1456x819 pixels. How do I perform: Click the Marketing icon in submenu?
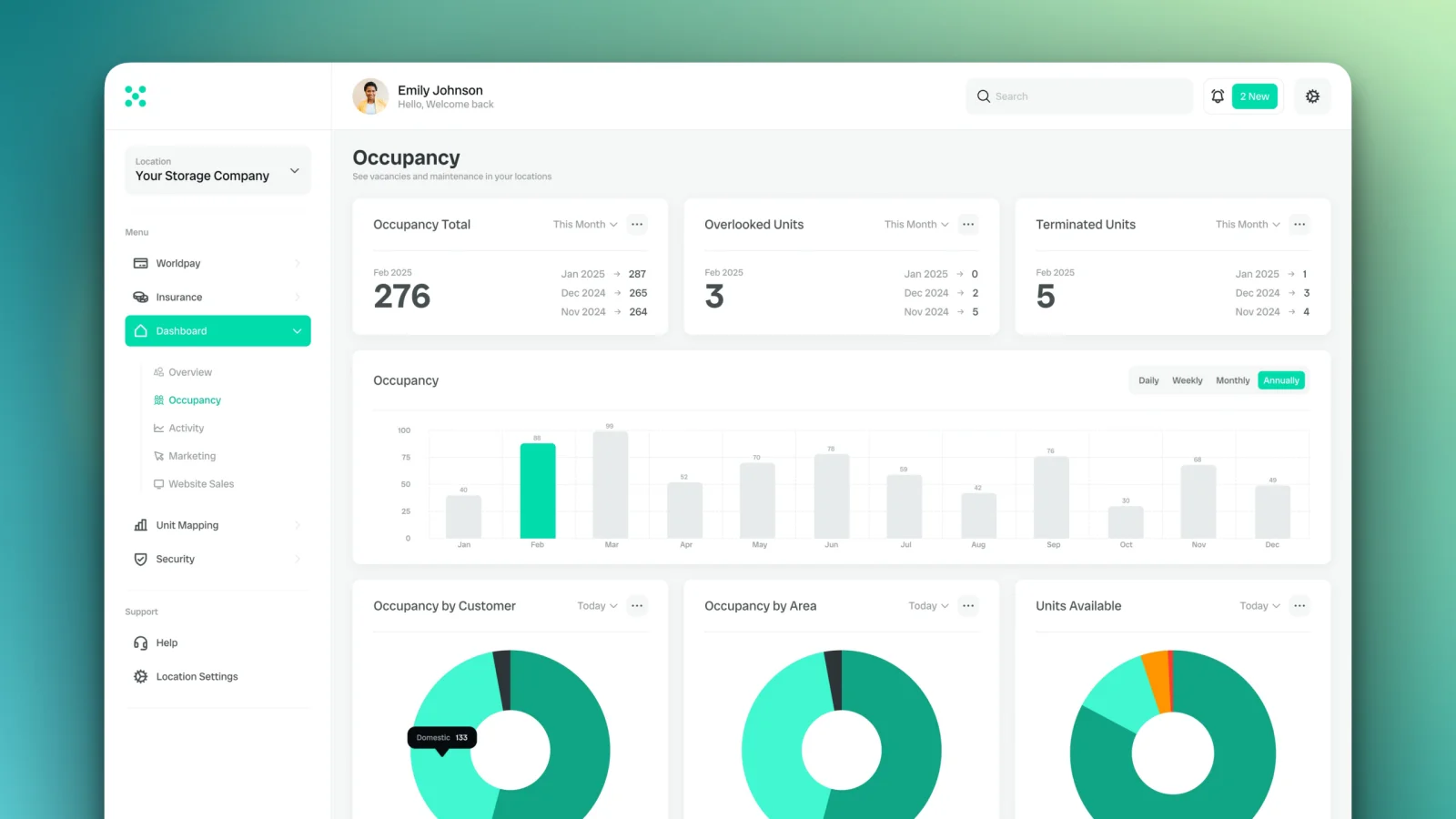coord(159,456)
